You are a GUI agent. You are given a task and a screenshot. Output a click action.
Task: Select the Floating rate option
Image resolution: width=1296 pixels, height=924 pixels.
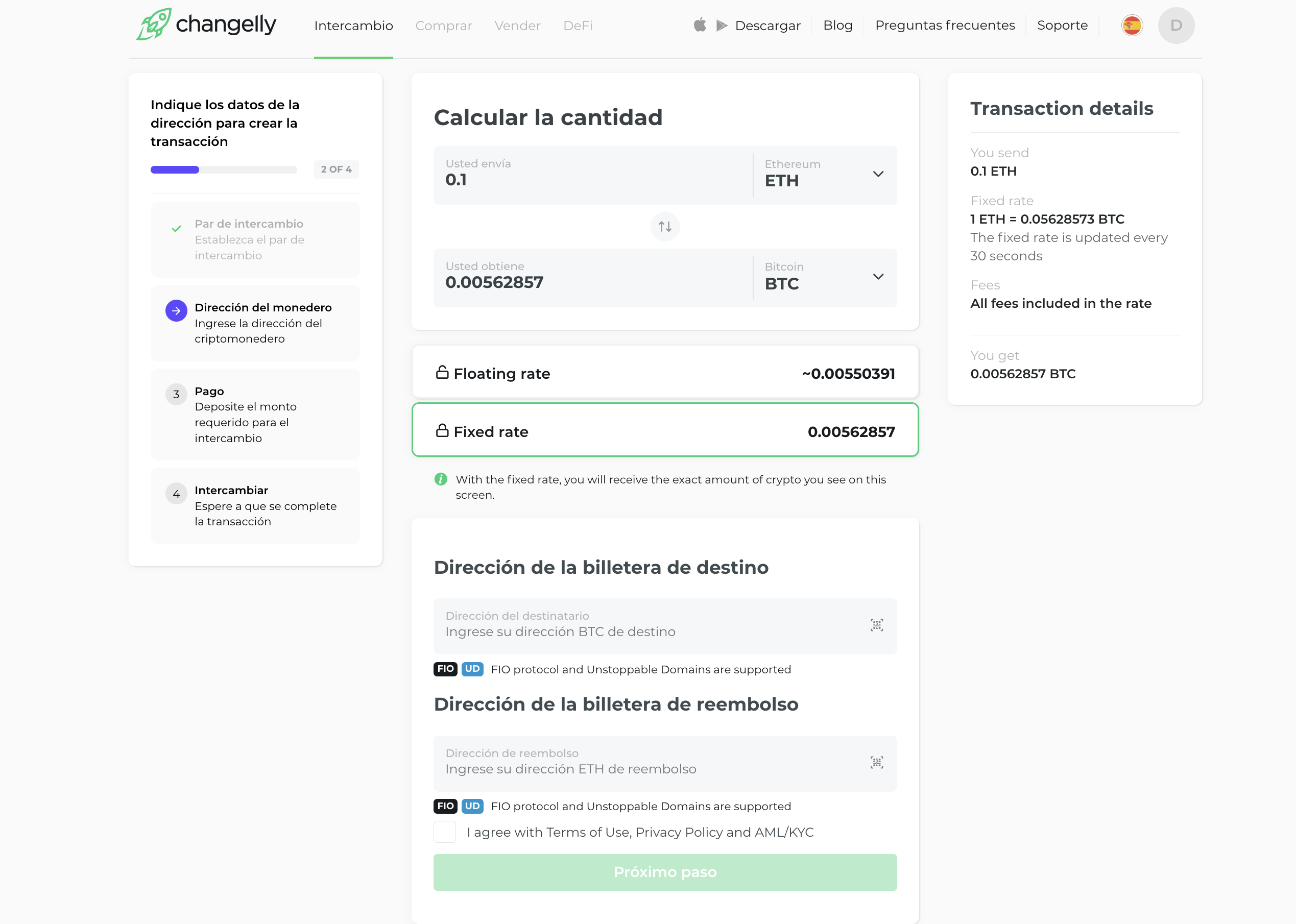pos(664,373)
